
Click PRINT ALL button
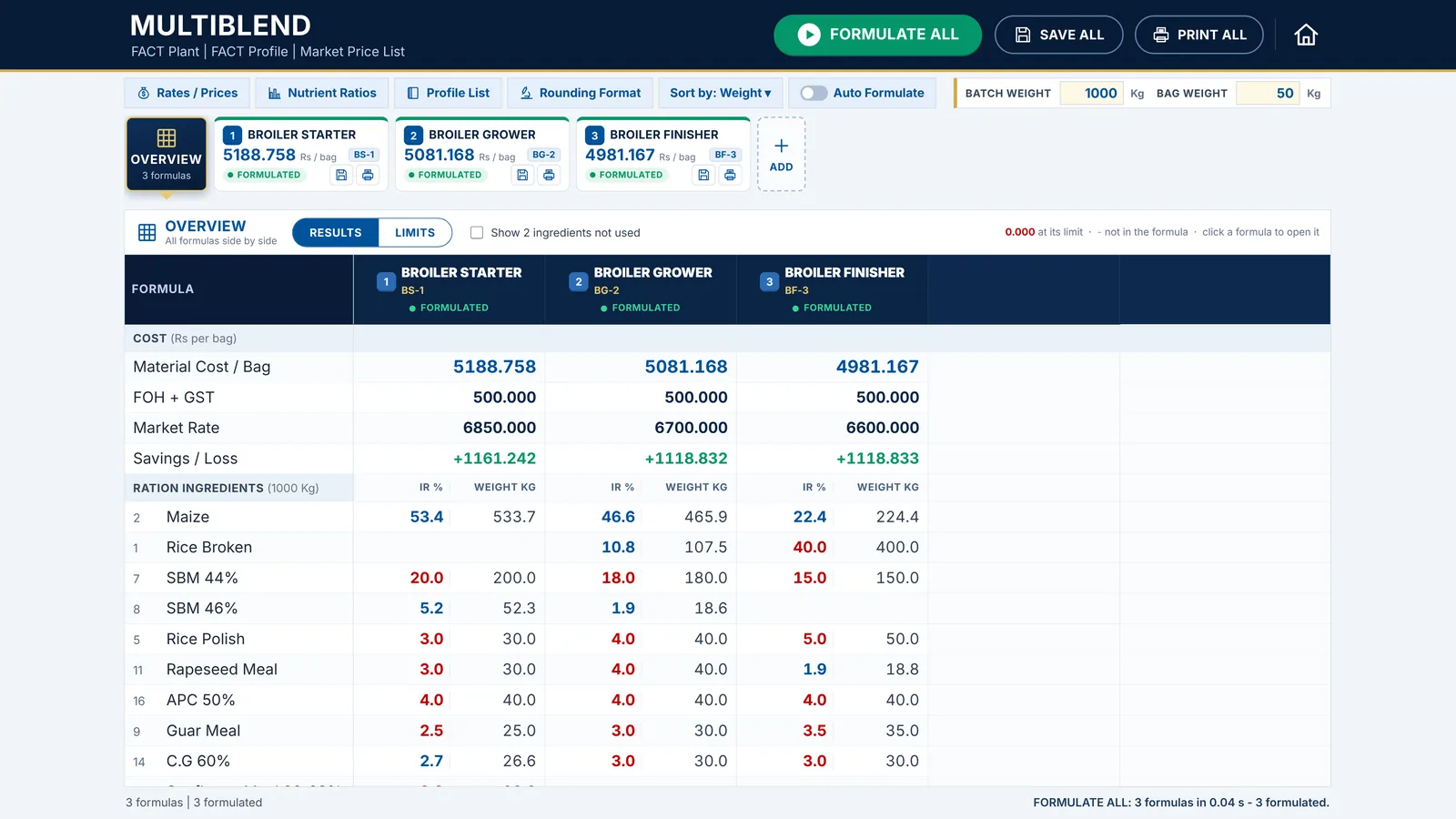click(x=1198, y=35)
